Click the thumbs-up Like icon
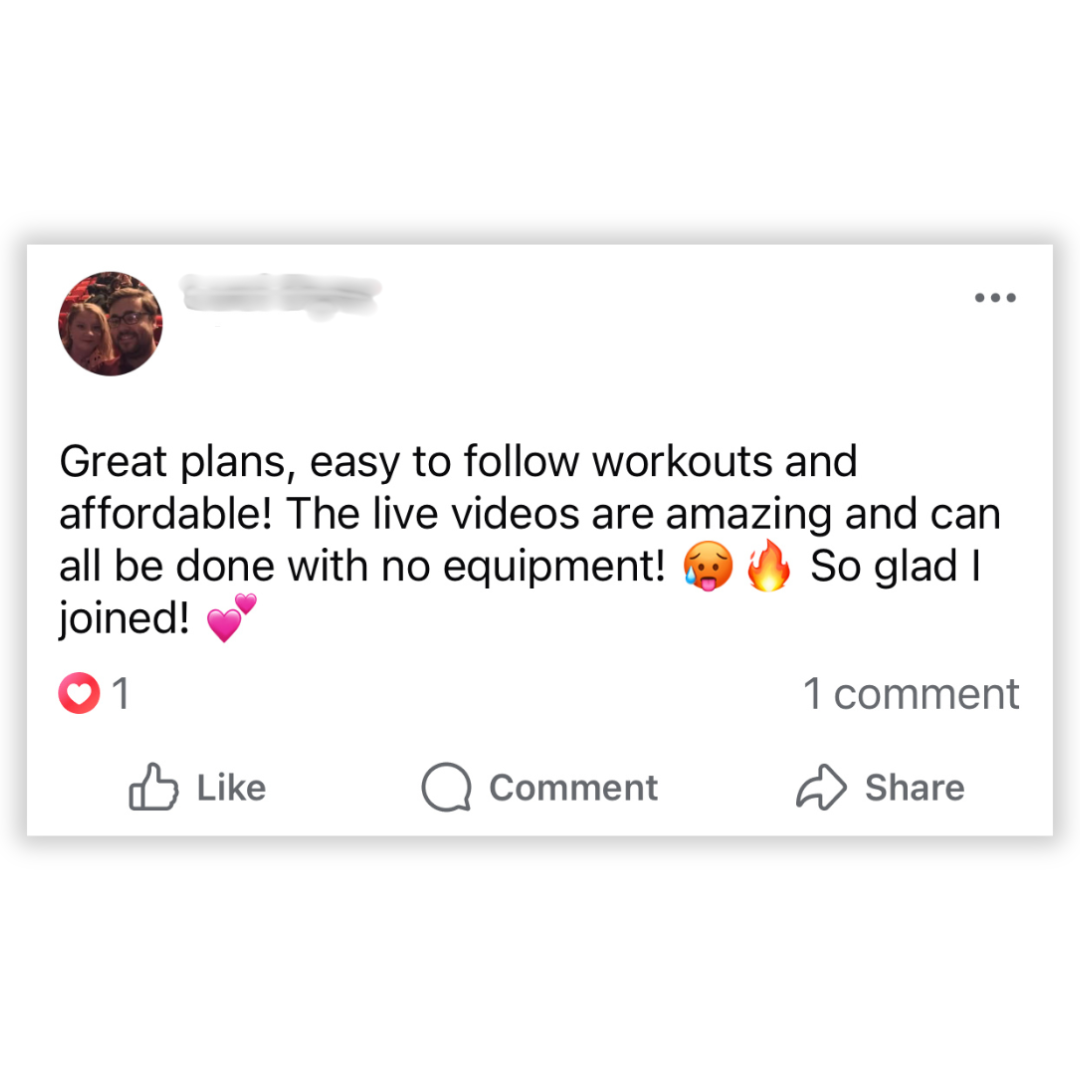 tap(154, 787)
